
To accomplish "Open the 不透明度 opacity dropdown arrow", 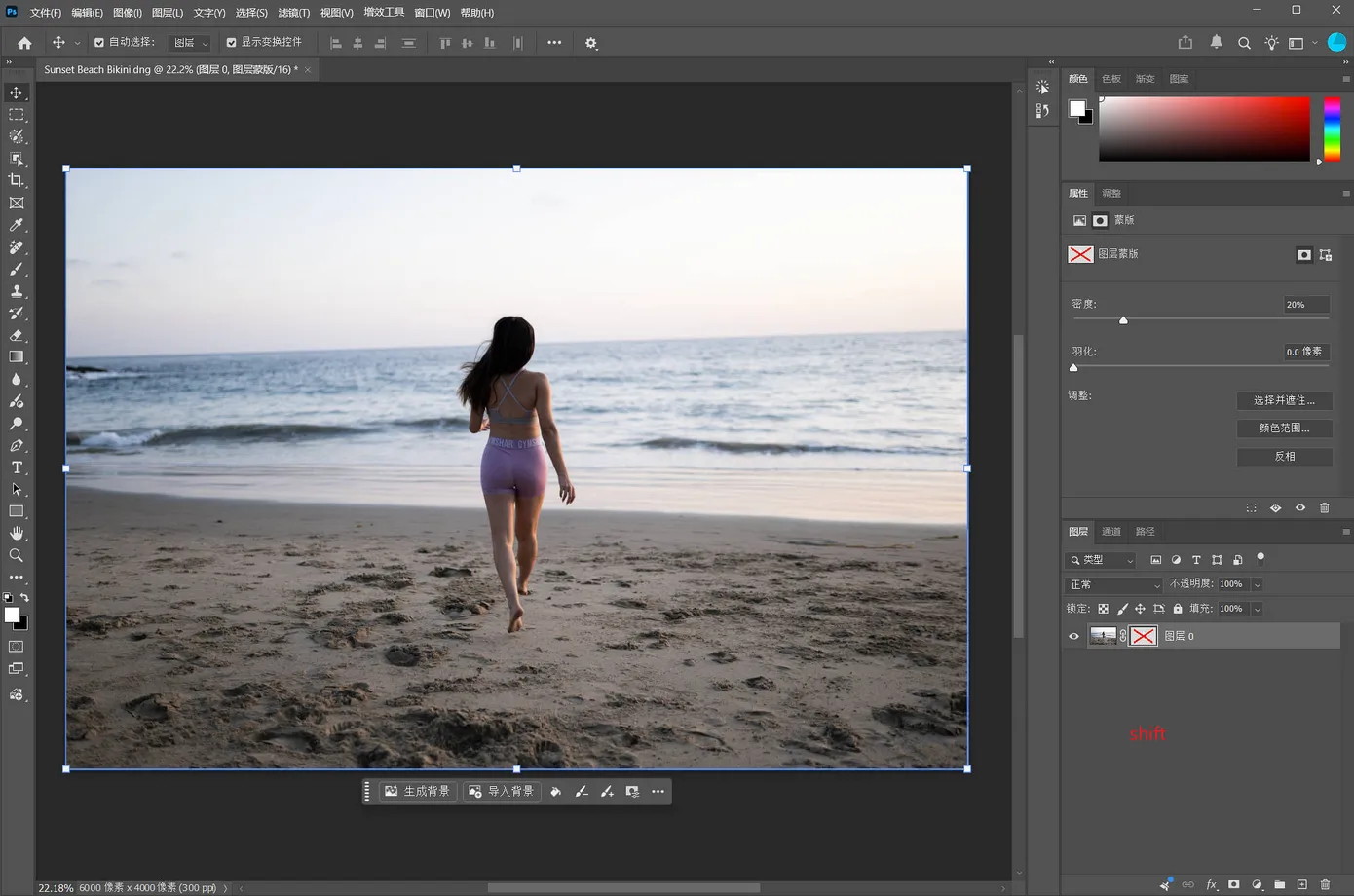I will tap(1258, 584).
